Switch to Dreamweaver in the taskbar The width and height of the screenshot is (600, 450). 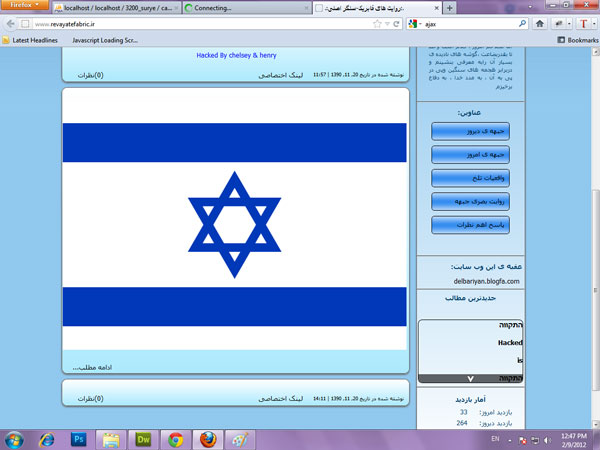143,440
